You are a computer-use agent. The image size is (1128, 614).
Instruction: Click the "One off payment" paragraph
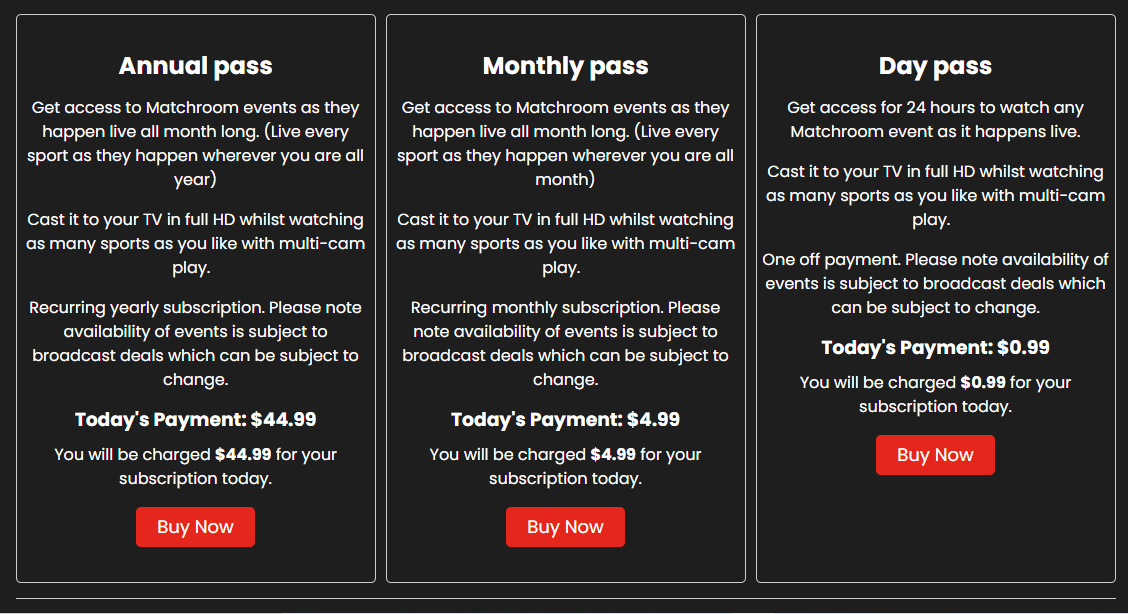point(935,283)
